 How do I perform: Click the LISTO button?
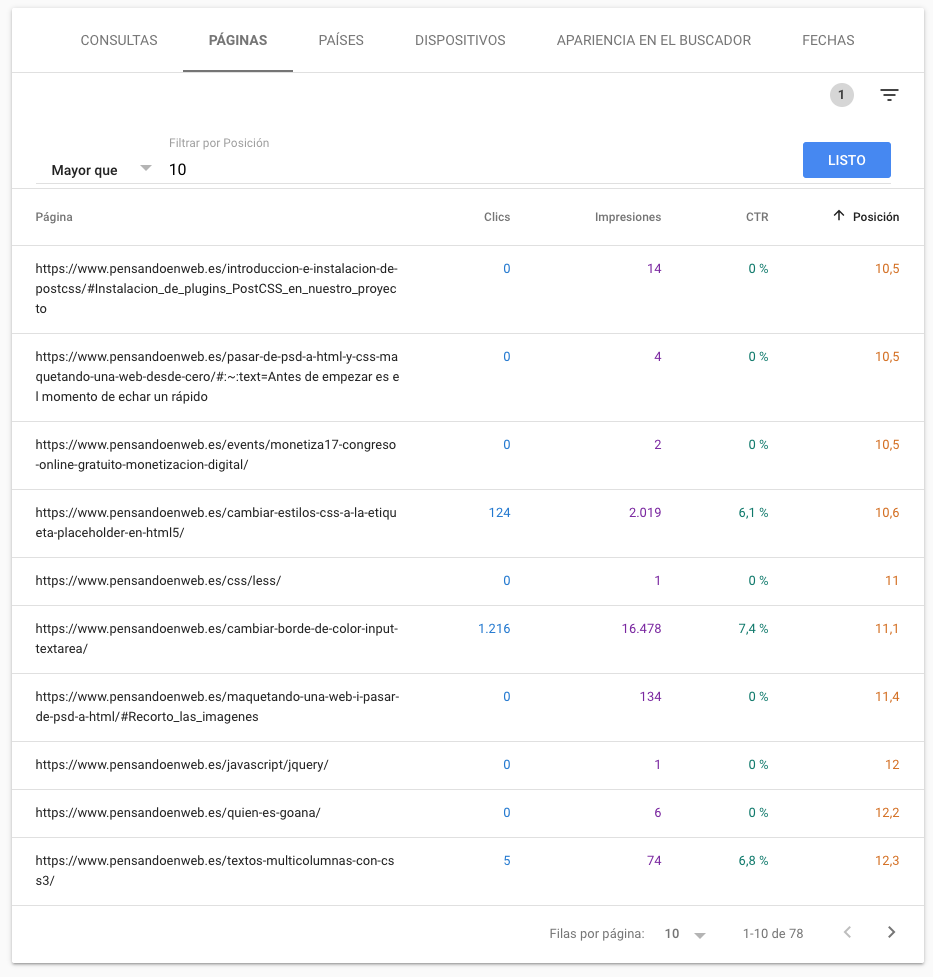point(846,160)
